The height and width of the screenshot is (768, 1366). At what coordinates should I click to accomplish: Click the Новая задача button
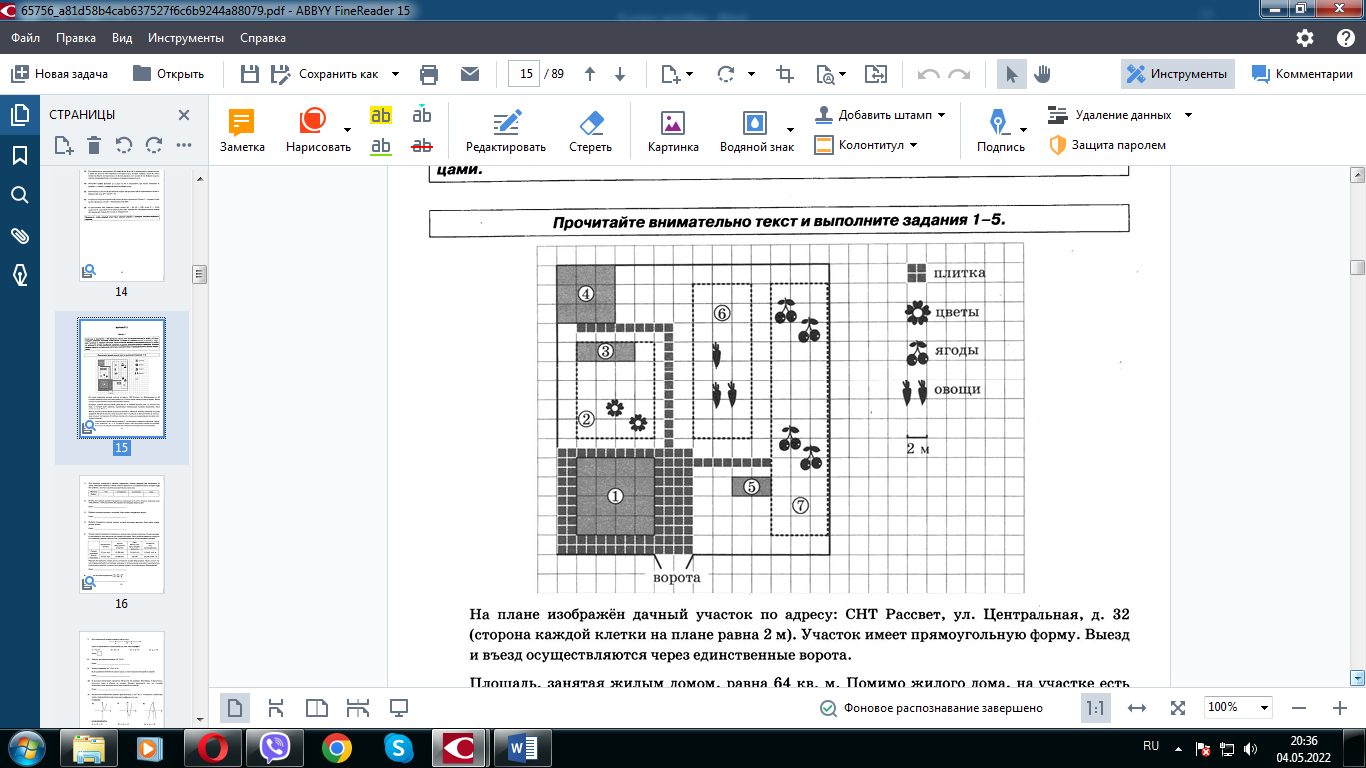click(60, 74)
